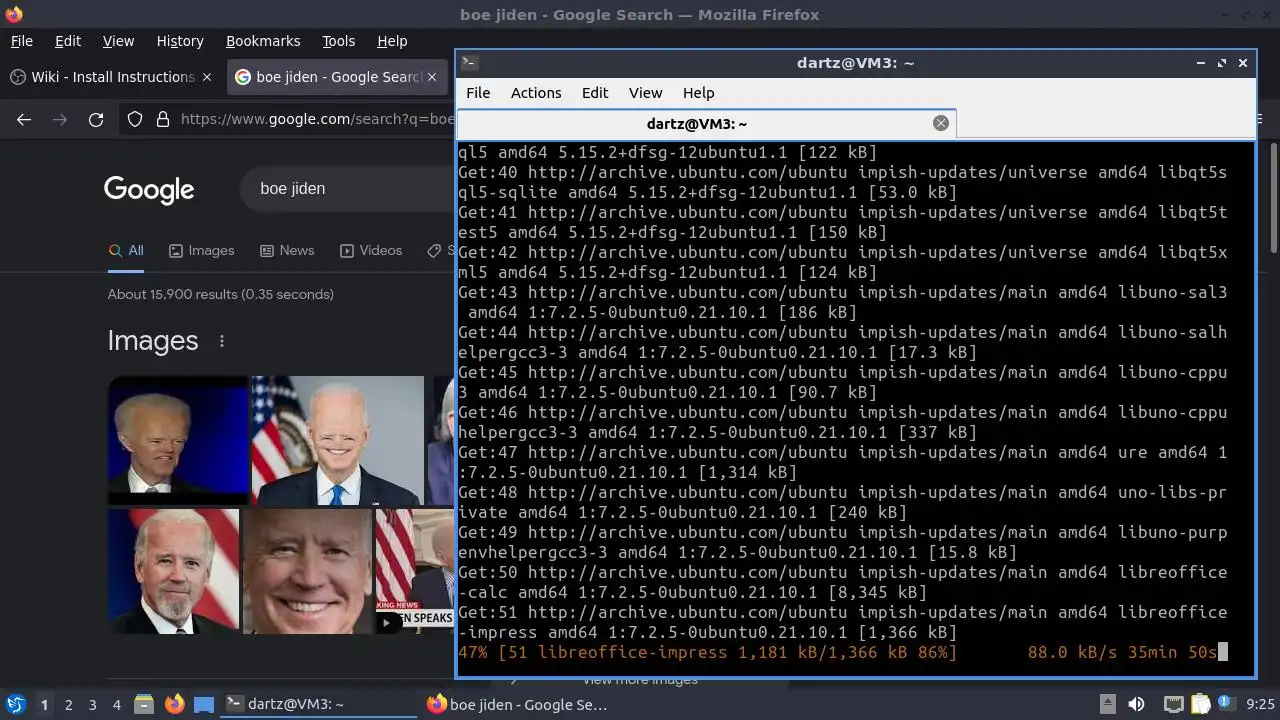Viewport: 1280px width, 720px height.
Task: Click the Firefox back arrow button
Action: (24, 119)
